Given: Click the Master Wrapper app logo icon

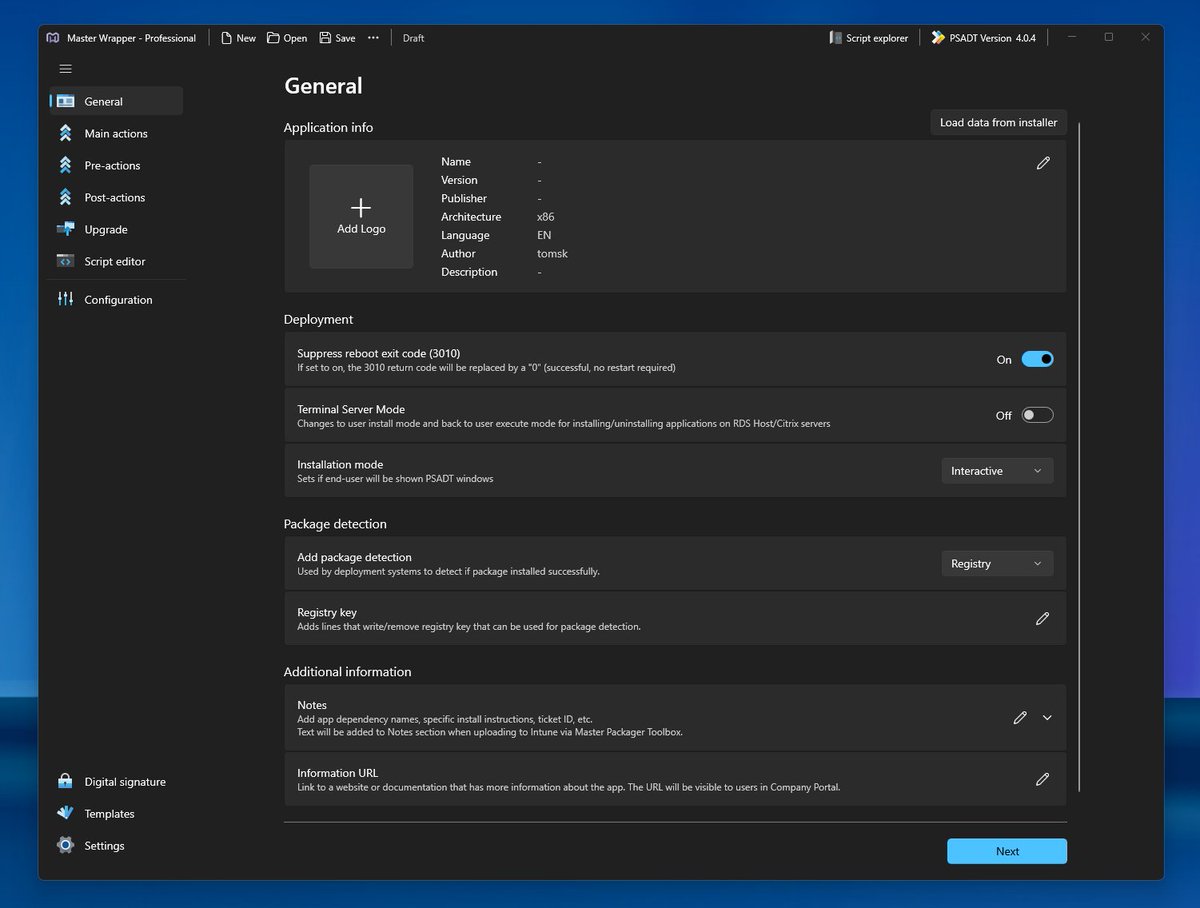Looking at the screenshot, I should 53,38.
